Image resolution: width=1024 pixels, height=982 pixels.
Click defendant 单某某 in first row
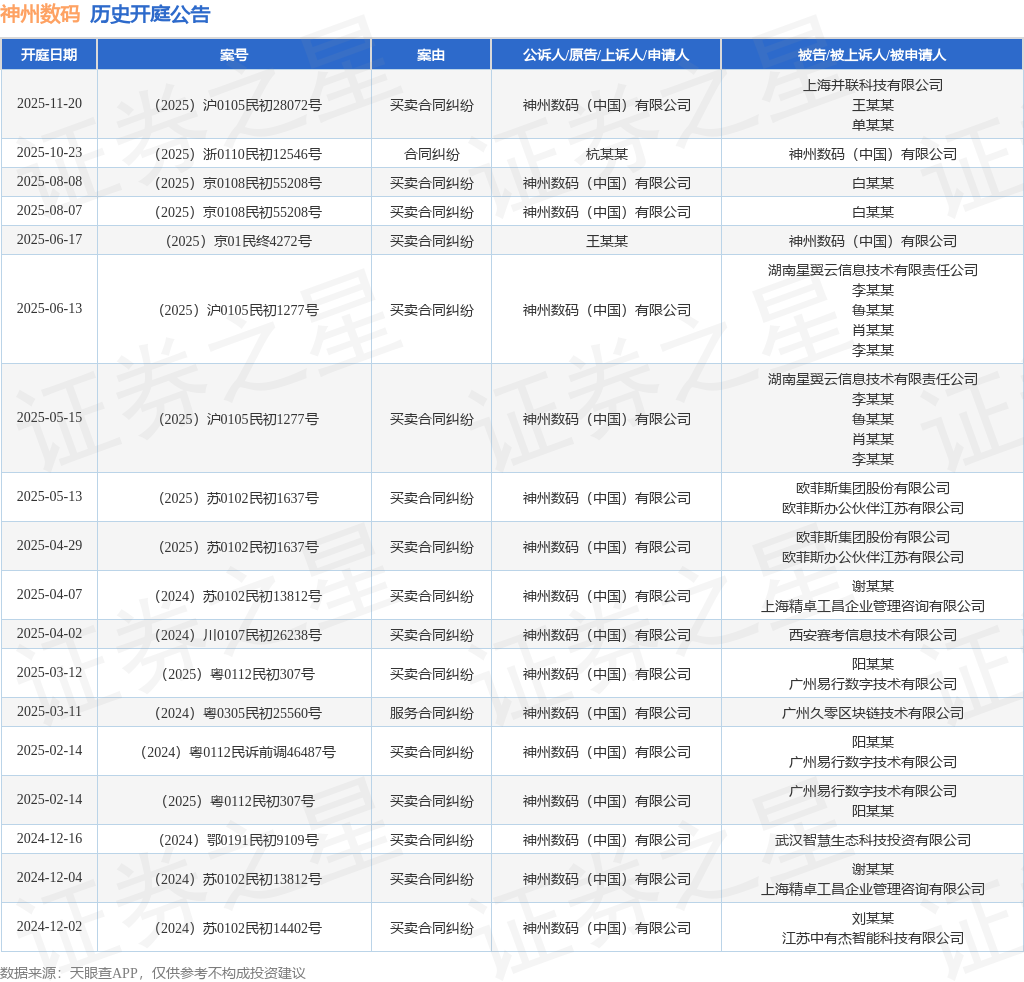click(872, 125)
